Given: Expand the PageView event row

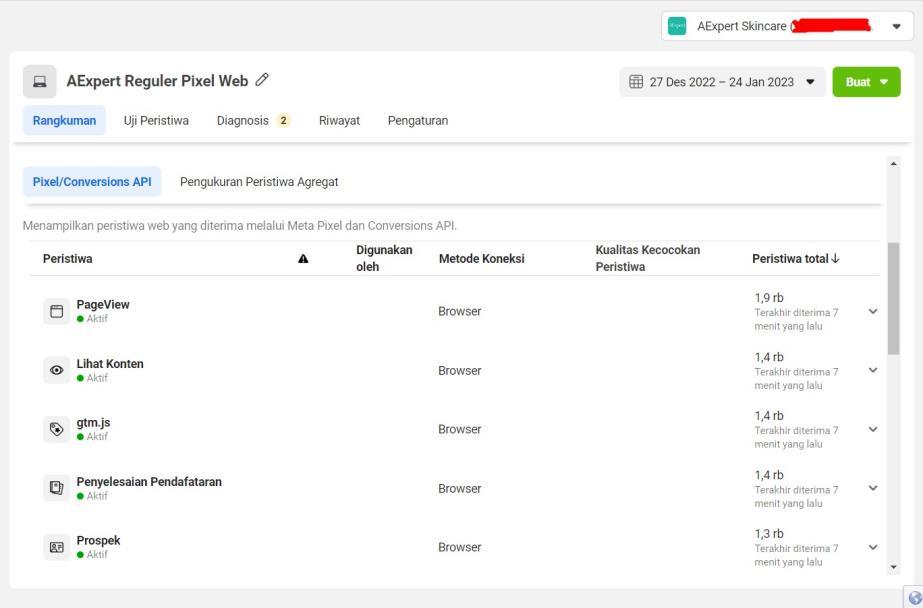Looking at the screenshot, I should pos(873,311).
